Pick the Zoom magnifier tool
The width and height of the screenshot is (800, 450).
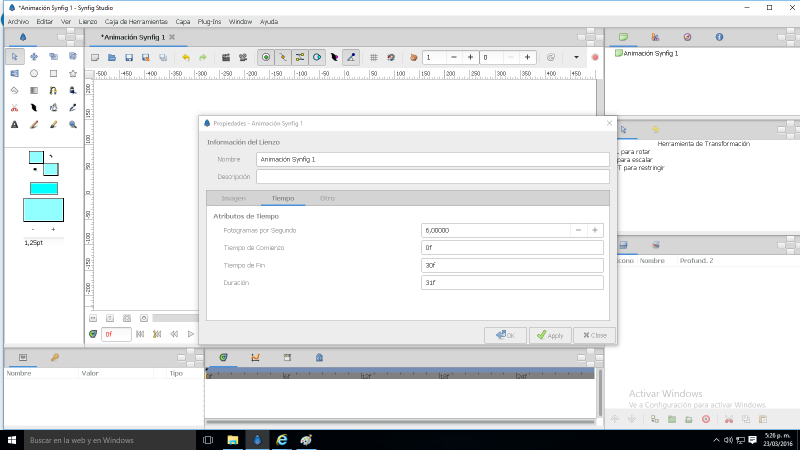(73, 125)
